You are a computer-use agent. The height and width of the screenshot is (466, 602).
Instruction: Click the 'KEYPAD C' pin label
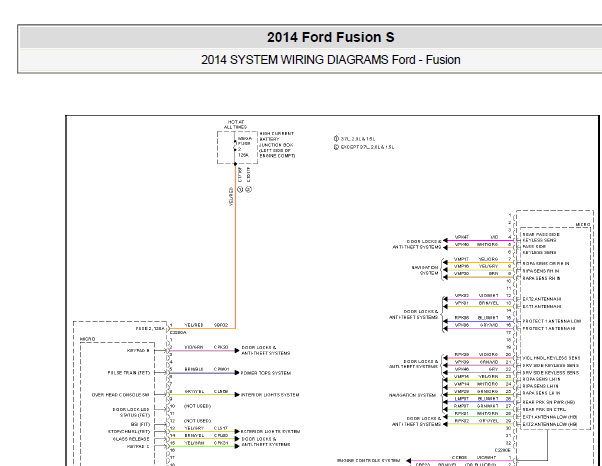click(138, 447)
